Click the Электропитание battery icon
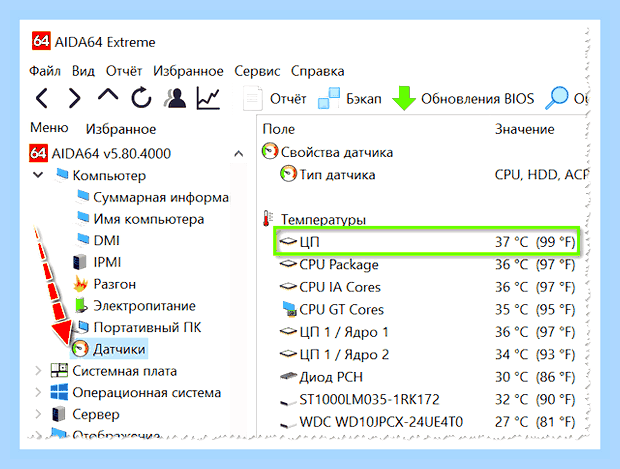620x469 pixels. 81,305
